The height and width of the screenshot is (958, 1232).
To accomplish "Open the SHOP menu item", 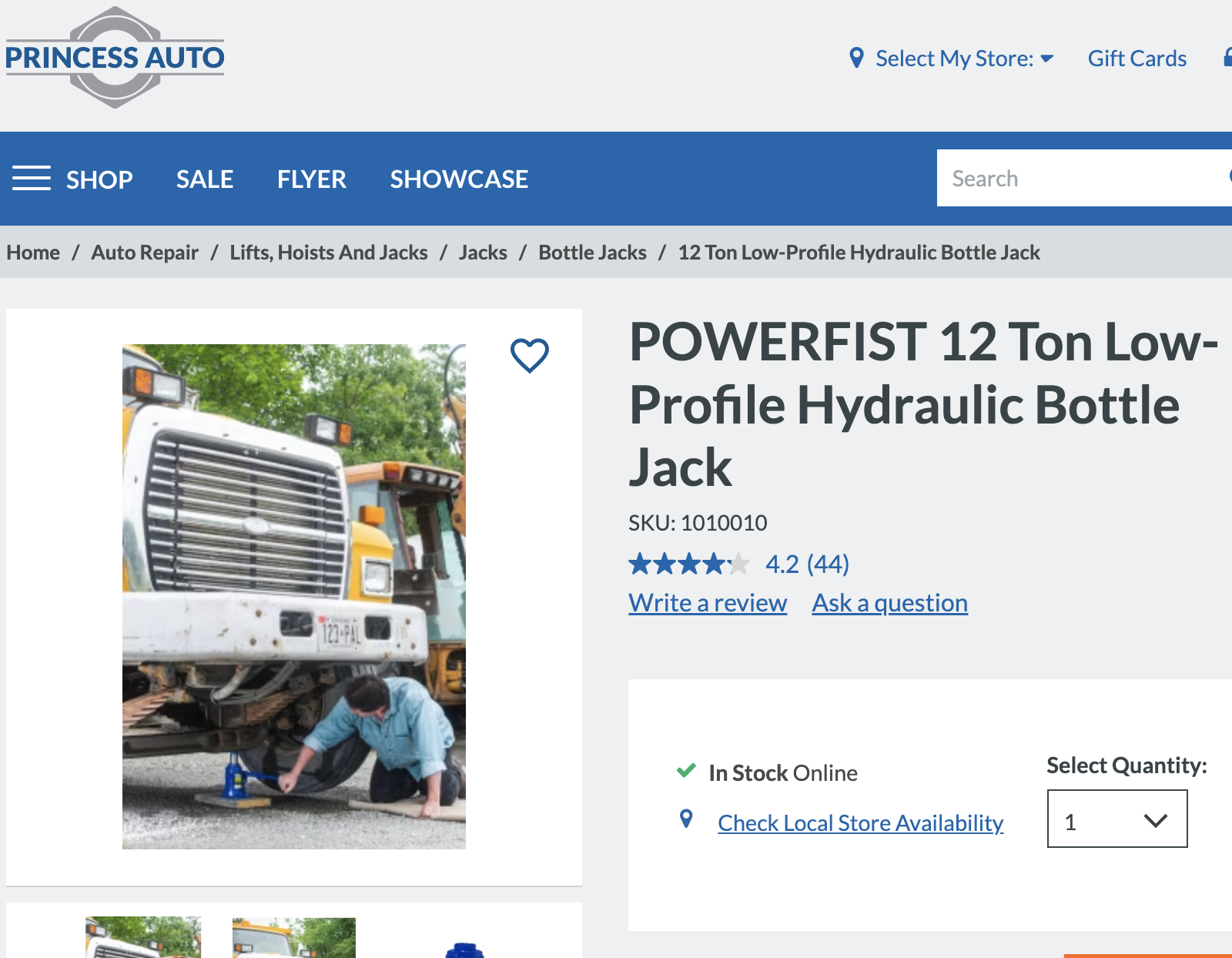I will [99, 179].
